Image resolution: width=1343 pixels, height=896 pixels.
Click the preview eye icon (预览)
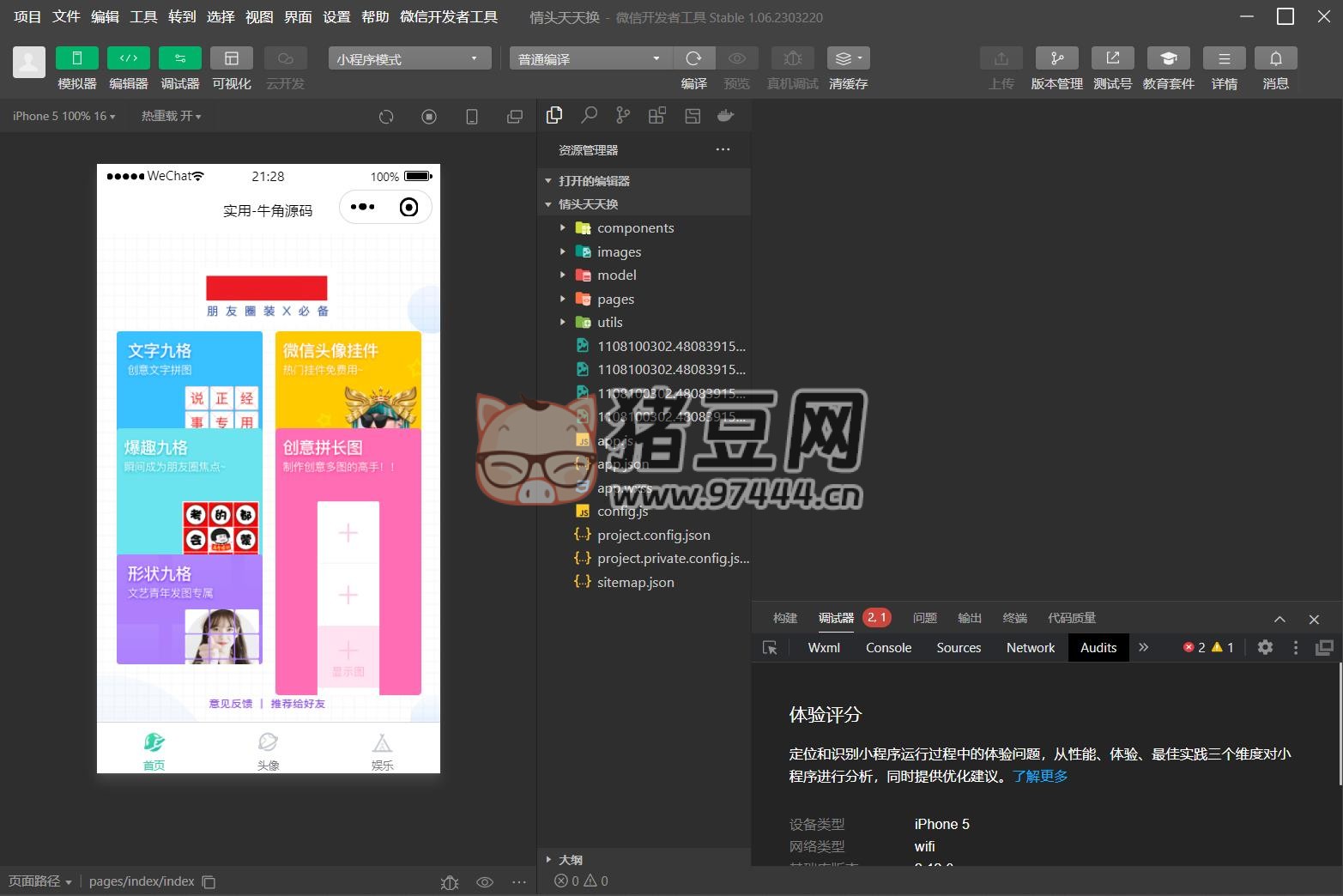(x=737, y=58)
